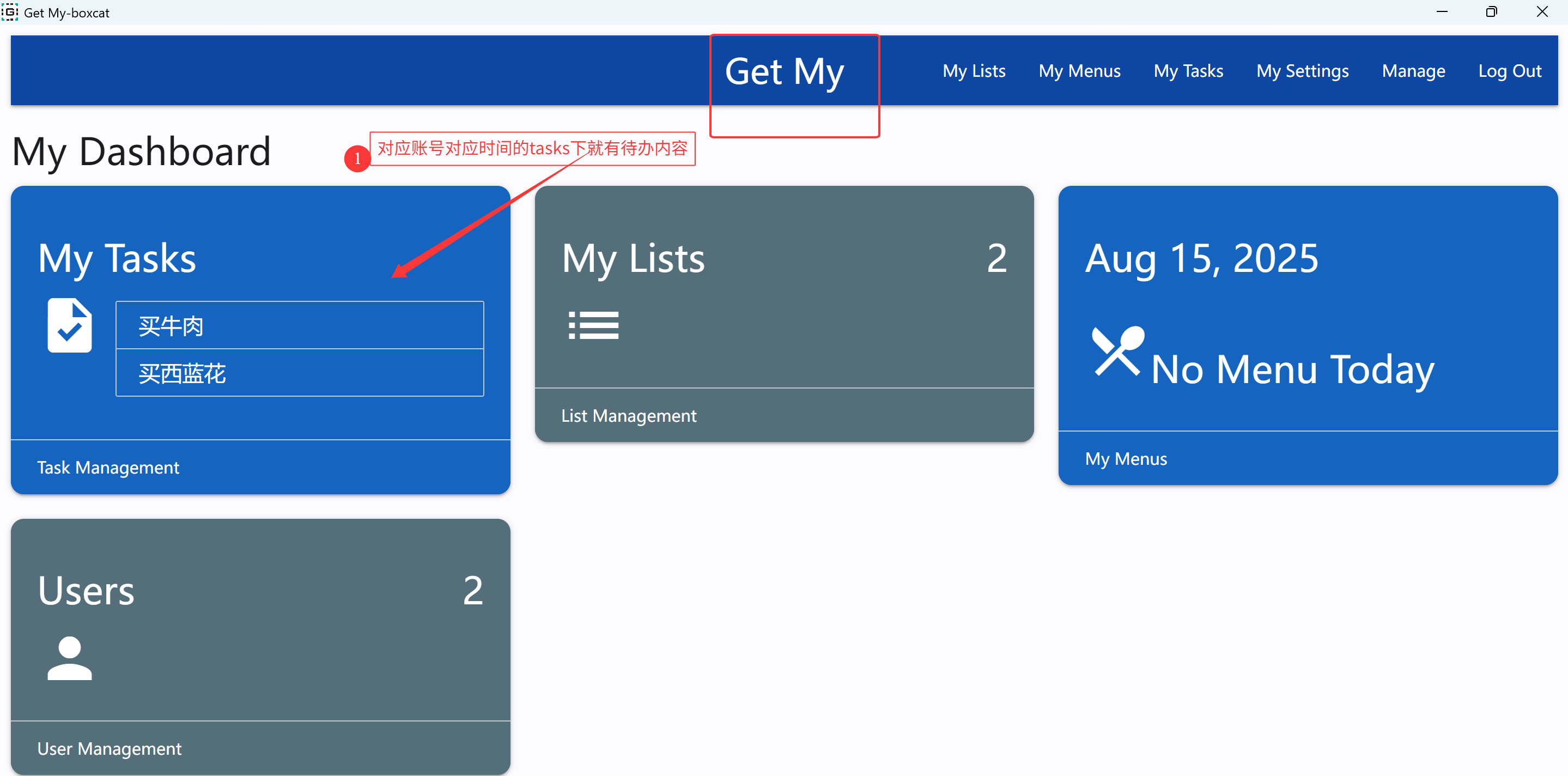Select the 买牛肉 task item

[300, 325]
